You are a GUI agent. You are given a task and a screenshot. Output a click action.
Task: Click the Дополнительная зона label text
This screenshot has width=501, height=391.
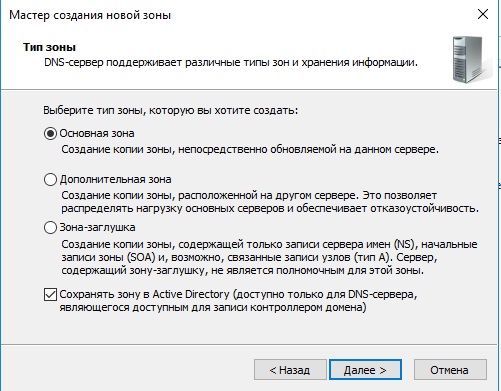(x=115, y=179)
